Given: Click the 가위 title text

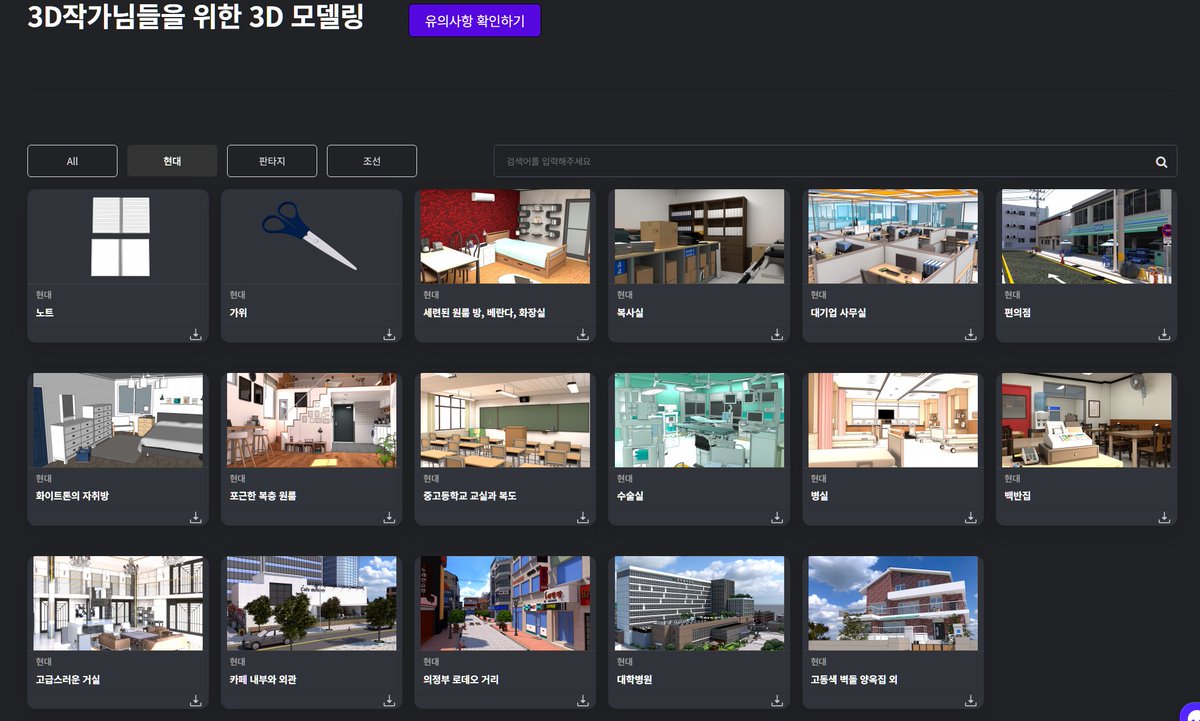Looking at the screenshot, I should [x=238, y=313].
